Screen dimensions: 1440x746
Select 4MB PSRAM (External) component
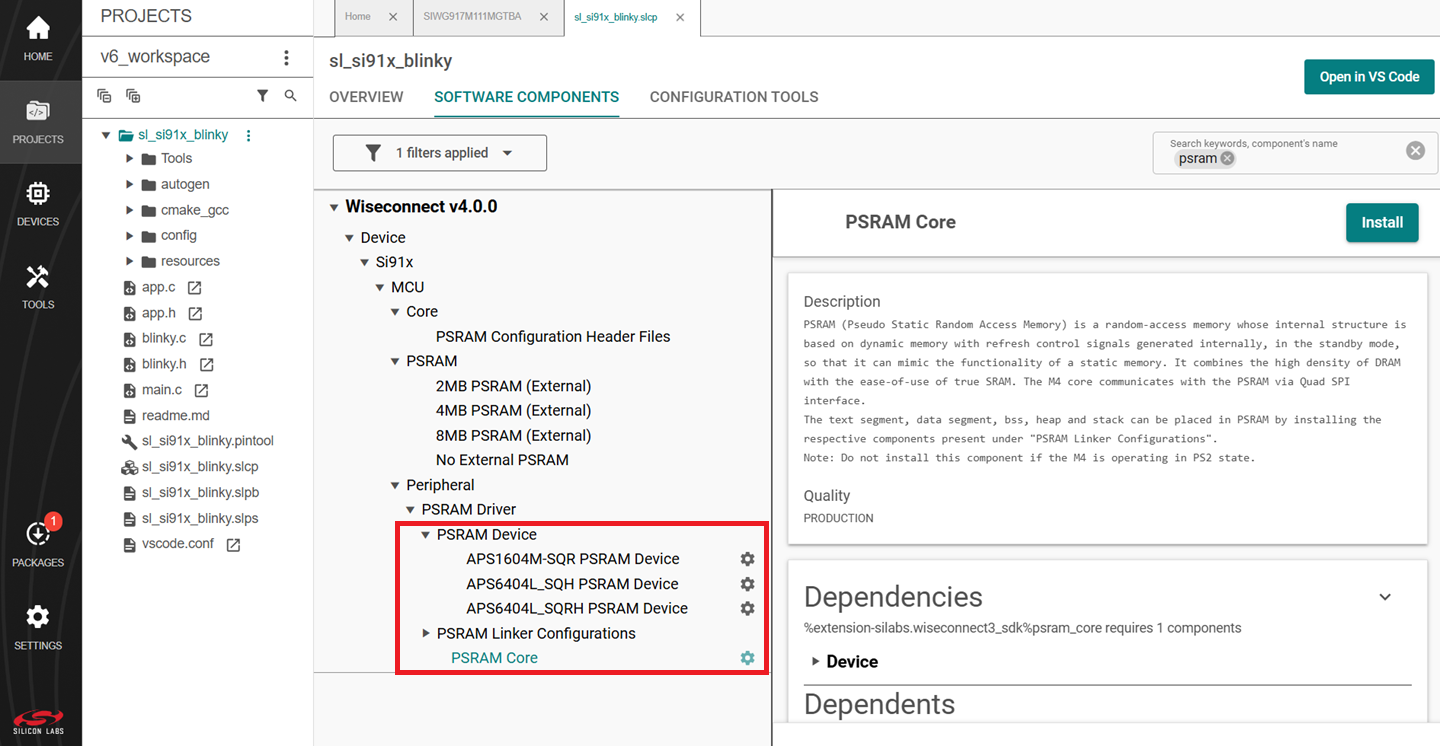pyautogui.click(x=513, y=411)
